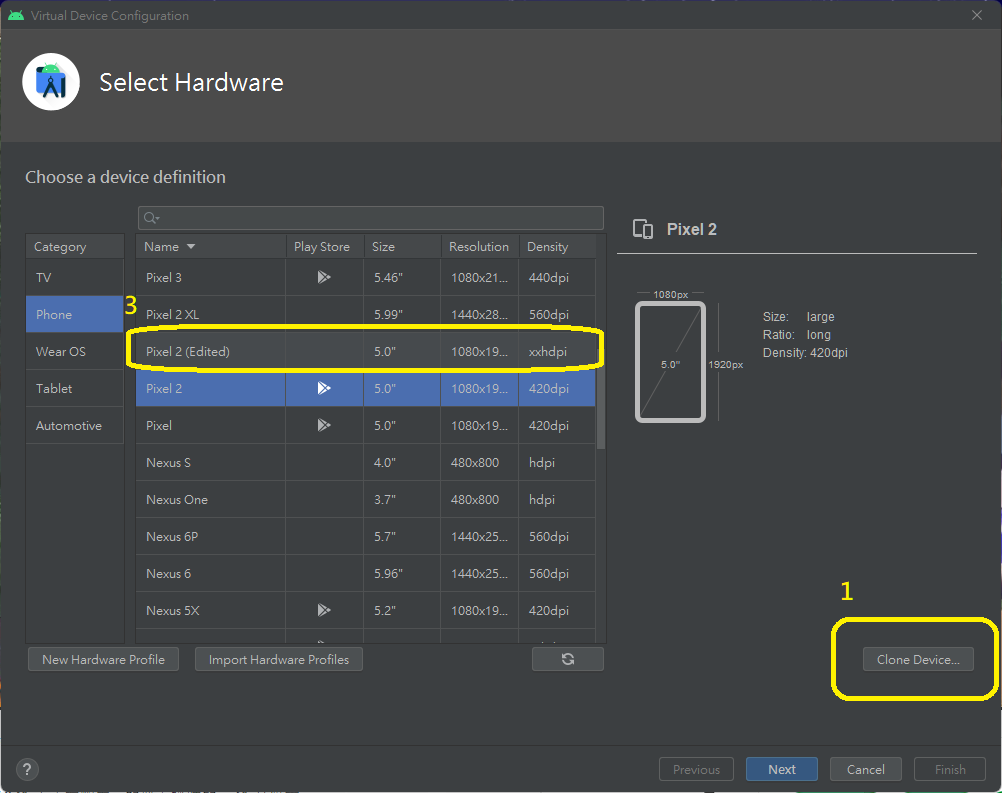Click the device icon beside Pixel 2 title
Viewport: 1002px width, 793px height.
tap(643, 229)
